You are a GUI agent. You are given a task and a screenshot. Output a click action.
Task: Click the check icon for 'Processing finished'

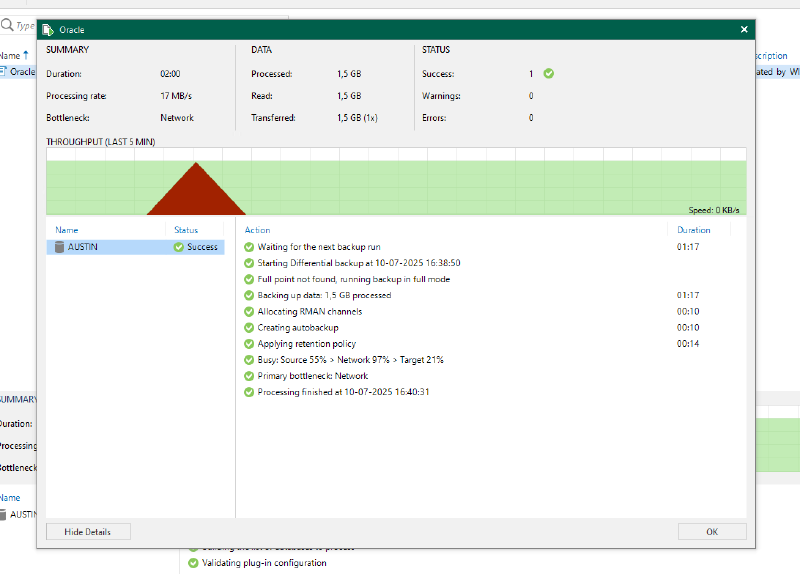click(x=249, y=392)
